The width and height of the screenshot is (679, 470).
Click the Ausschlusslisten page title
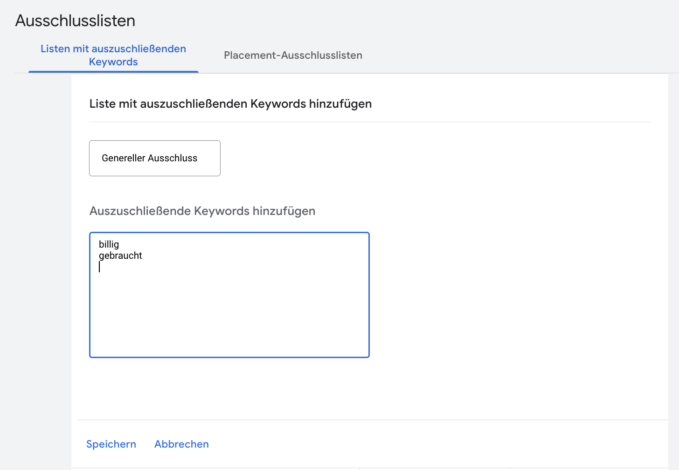75,20
